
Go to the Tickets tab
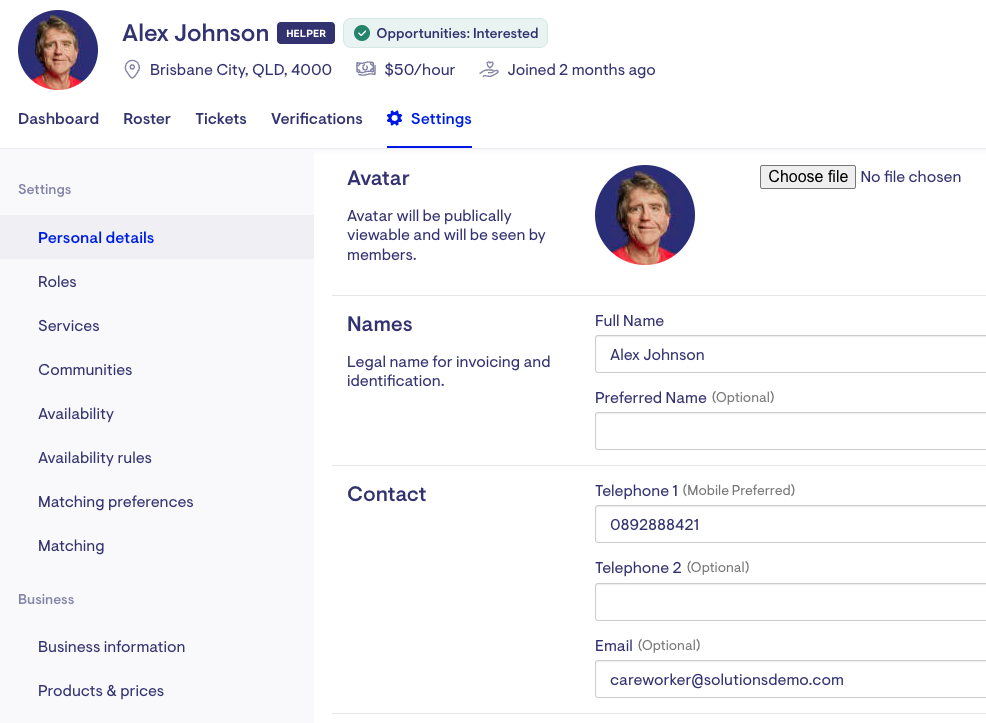221,119
